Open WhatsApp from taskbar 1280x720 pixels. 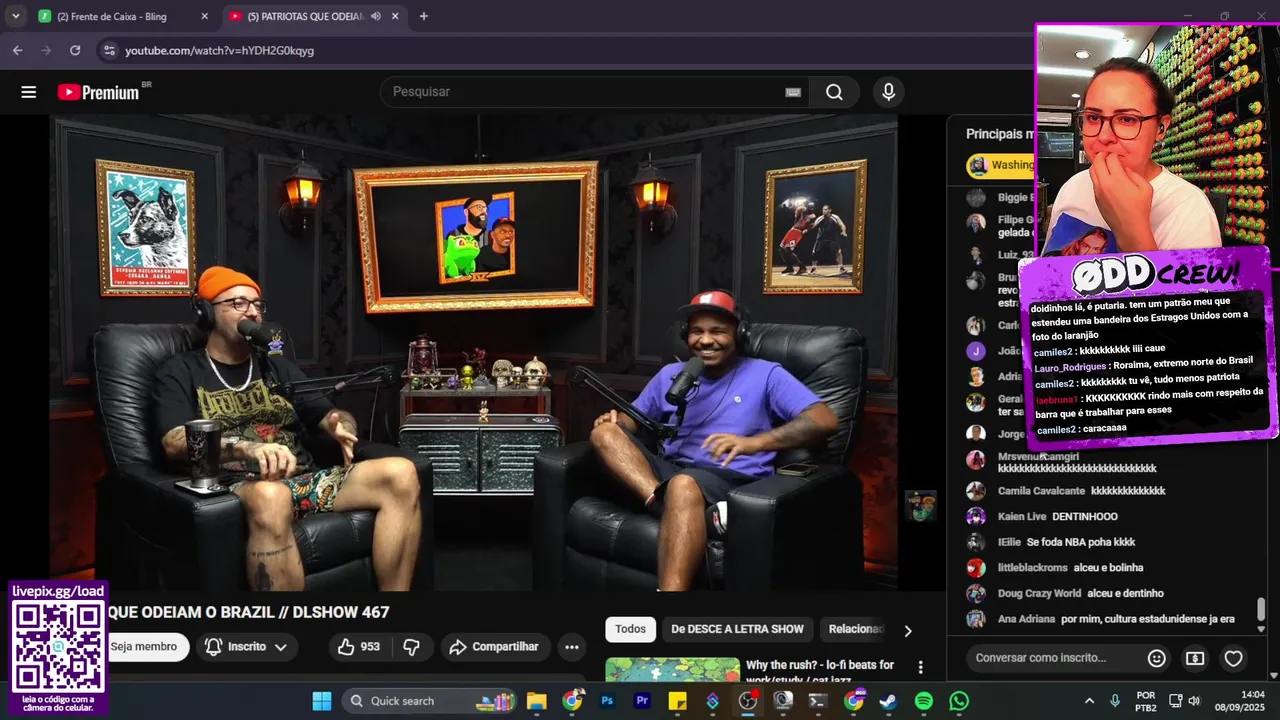tap(959, 701)
